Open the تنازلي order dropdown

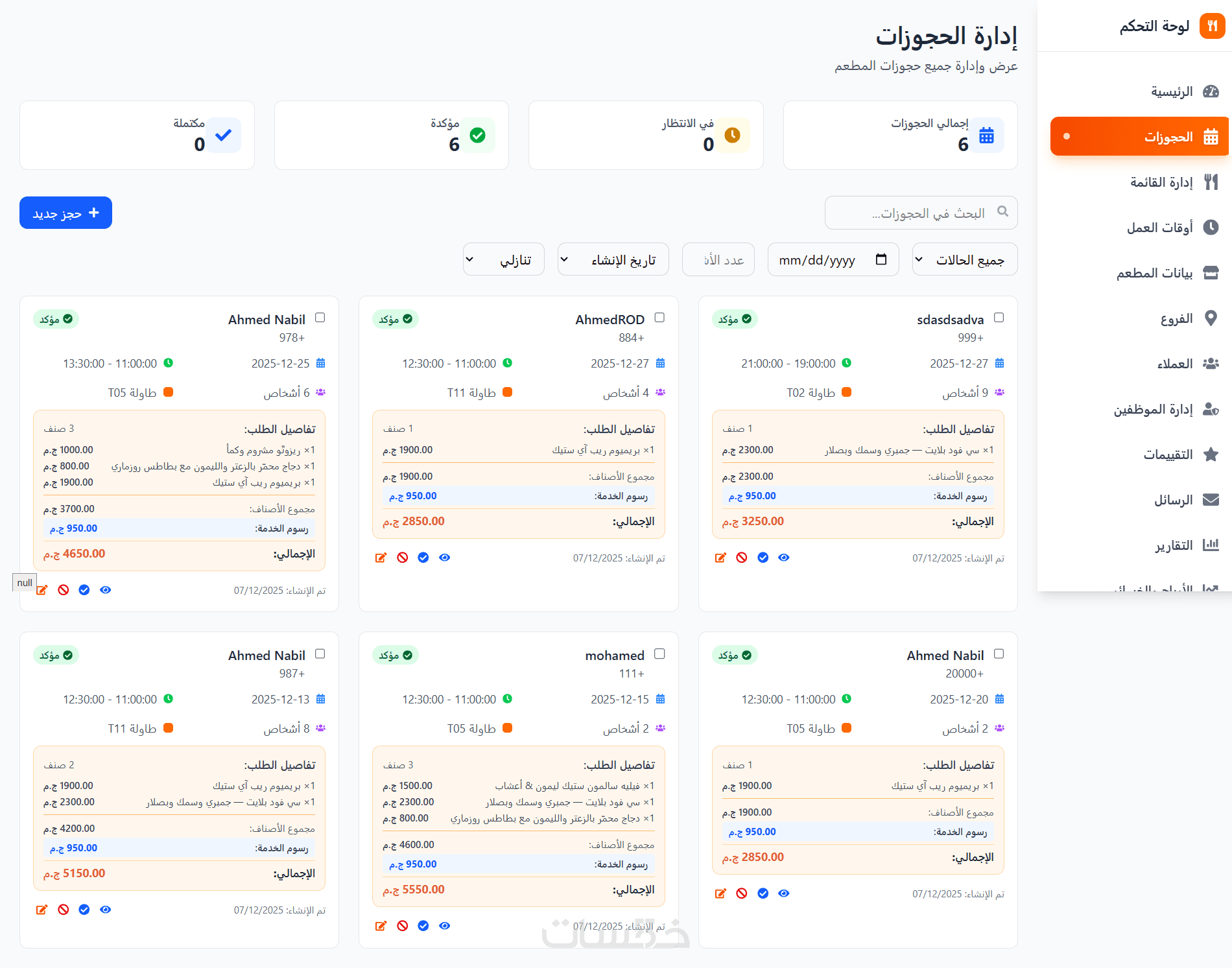504,260
